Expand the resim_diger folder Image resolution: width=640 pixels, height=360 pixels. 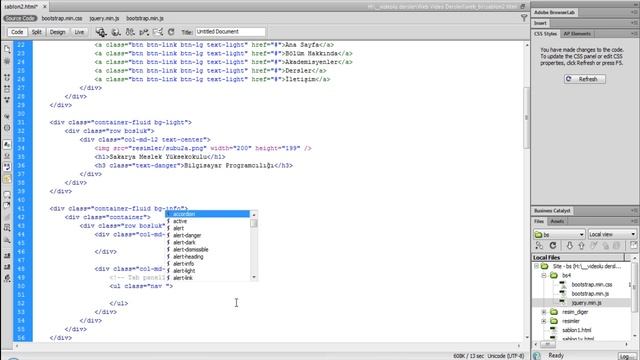point(544,312)
